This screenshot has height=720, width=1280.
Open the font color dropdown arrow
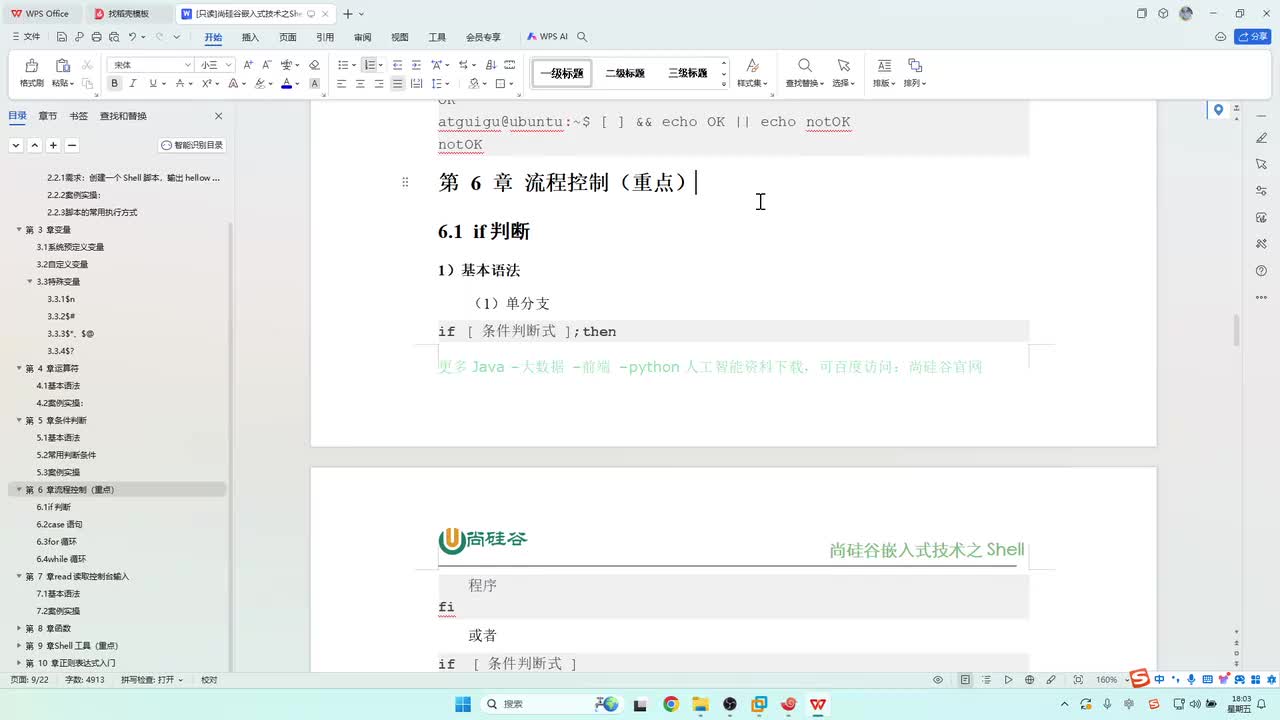point(298,84)
